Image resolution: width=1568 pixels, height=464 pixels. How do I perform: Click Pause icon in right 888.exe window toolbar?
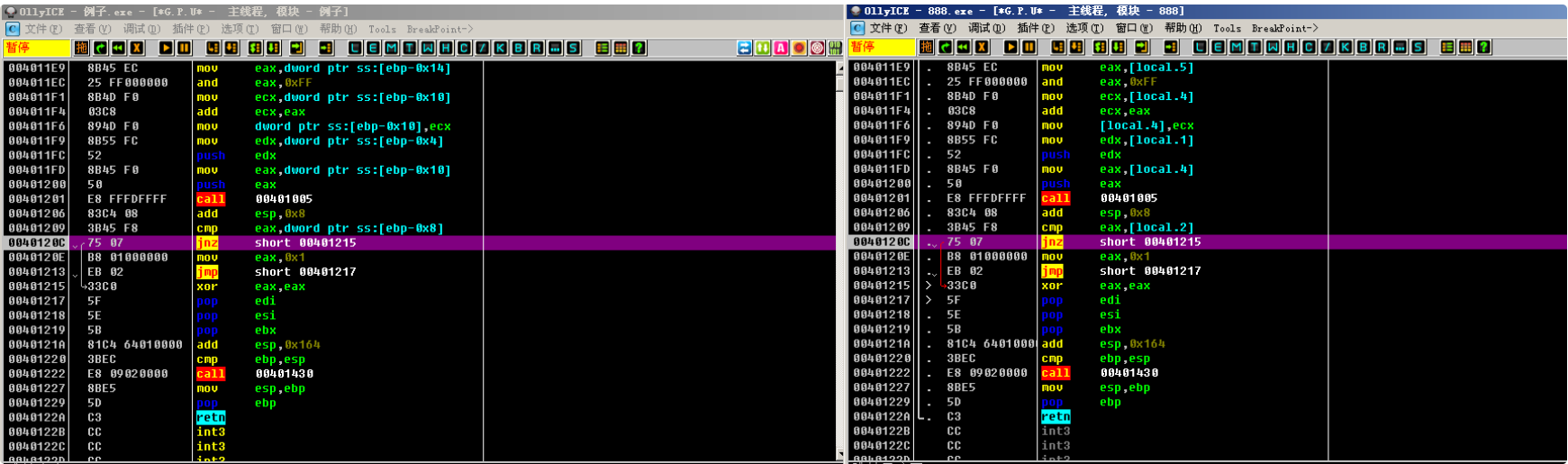(1029, 47)
